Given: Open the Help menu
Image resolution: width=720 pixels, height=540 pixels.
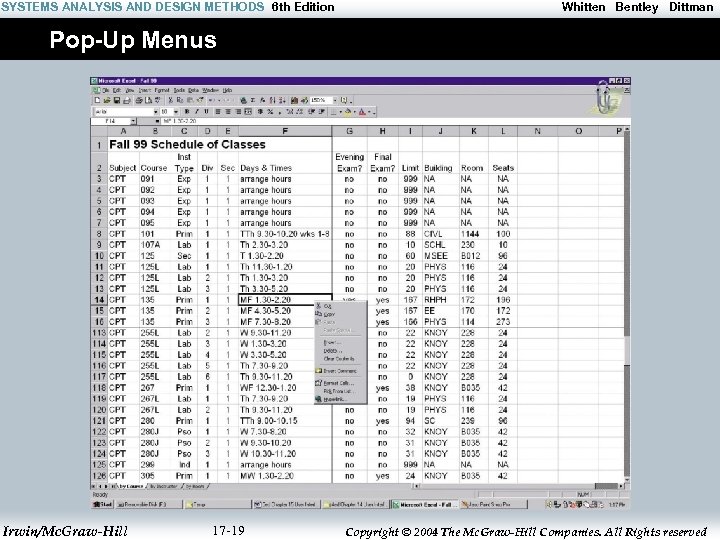Looking at the screenshot, I should (227, 90).
